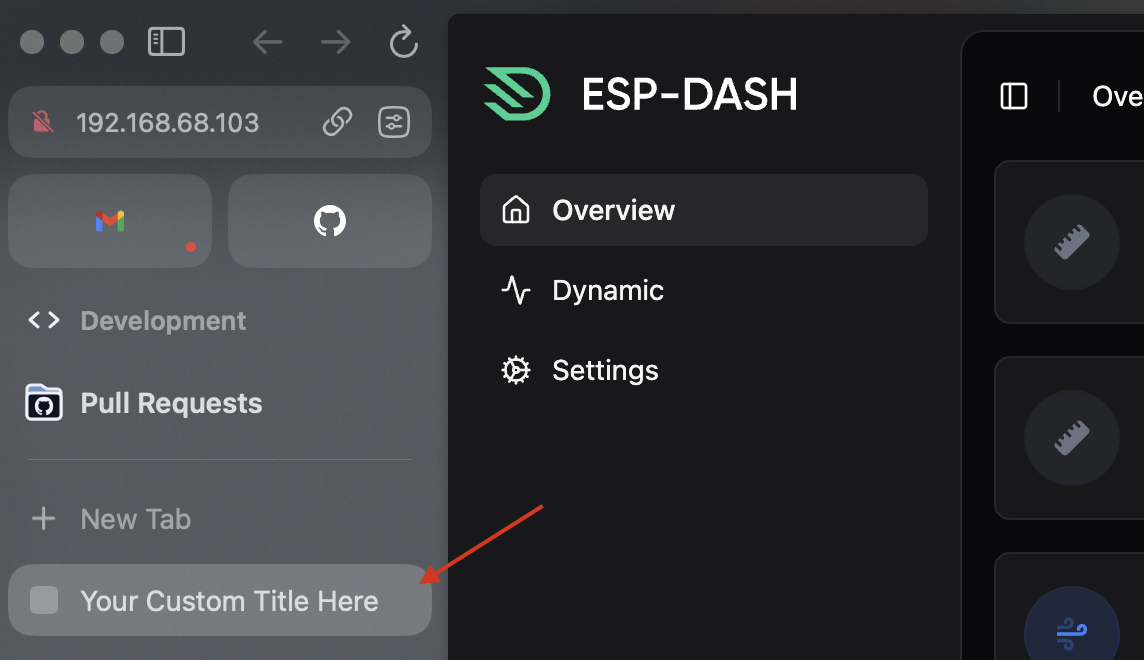1144x660 pixels.
Task: Open site controls sliders icon
Action: pos(394,122)
